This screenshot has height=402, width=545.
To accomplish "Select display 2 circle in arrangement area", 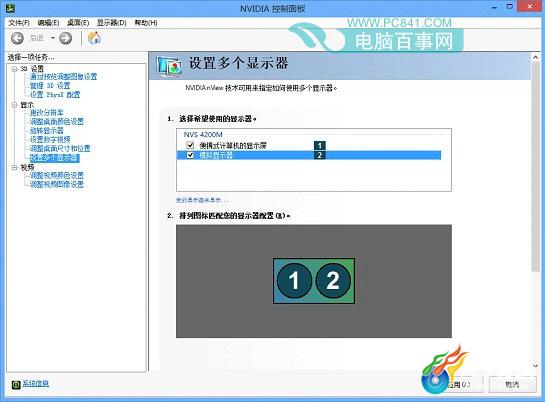I will tap(333, 280).
